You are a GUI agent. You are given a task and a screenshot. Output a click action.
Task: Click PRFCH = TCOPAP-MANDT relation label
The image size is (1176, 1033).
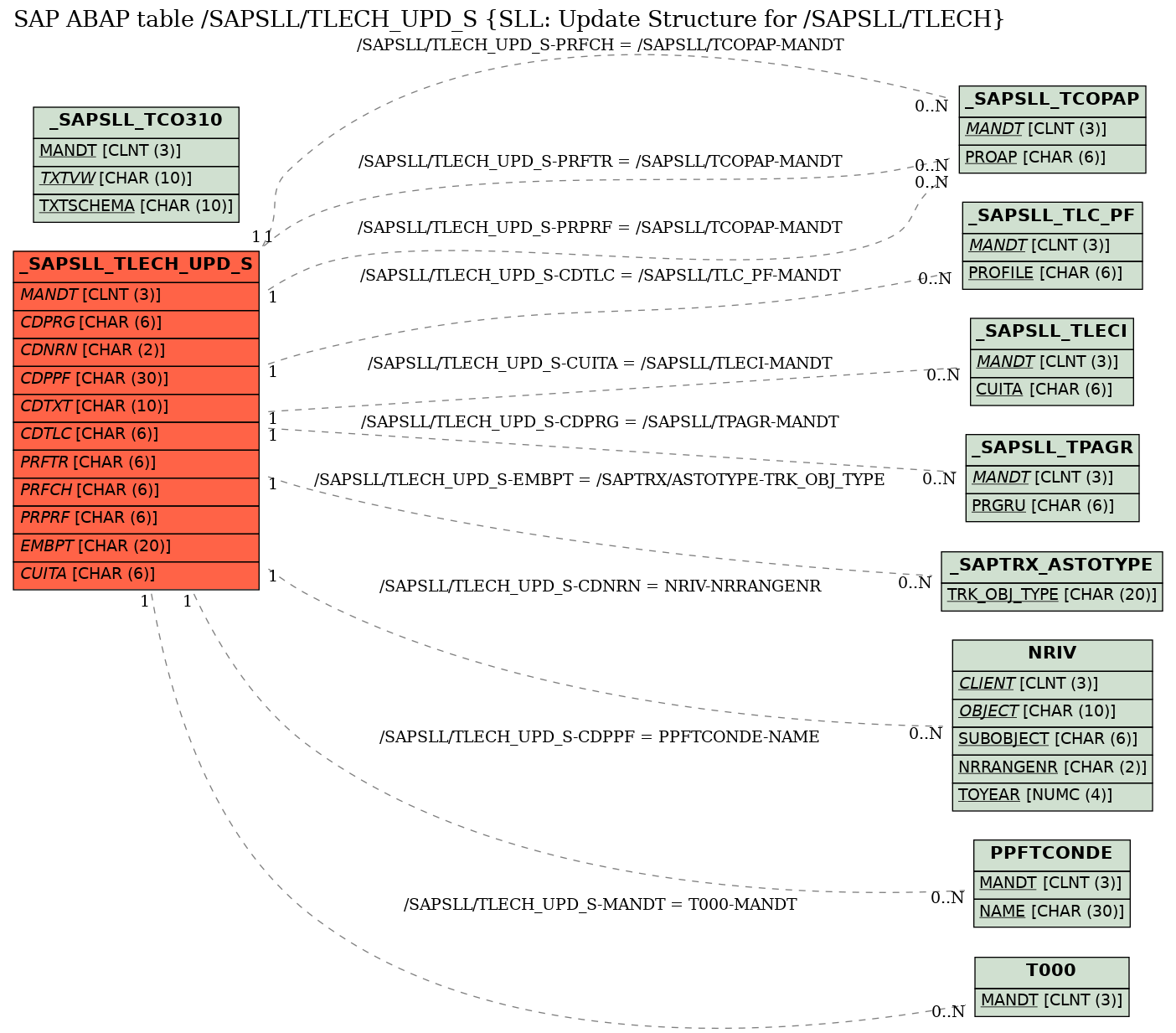coord(601,45)
